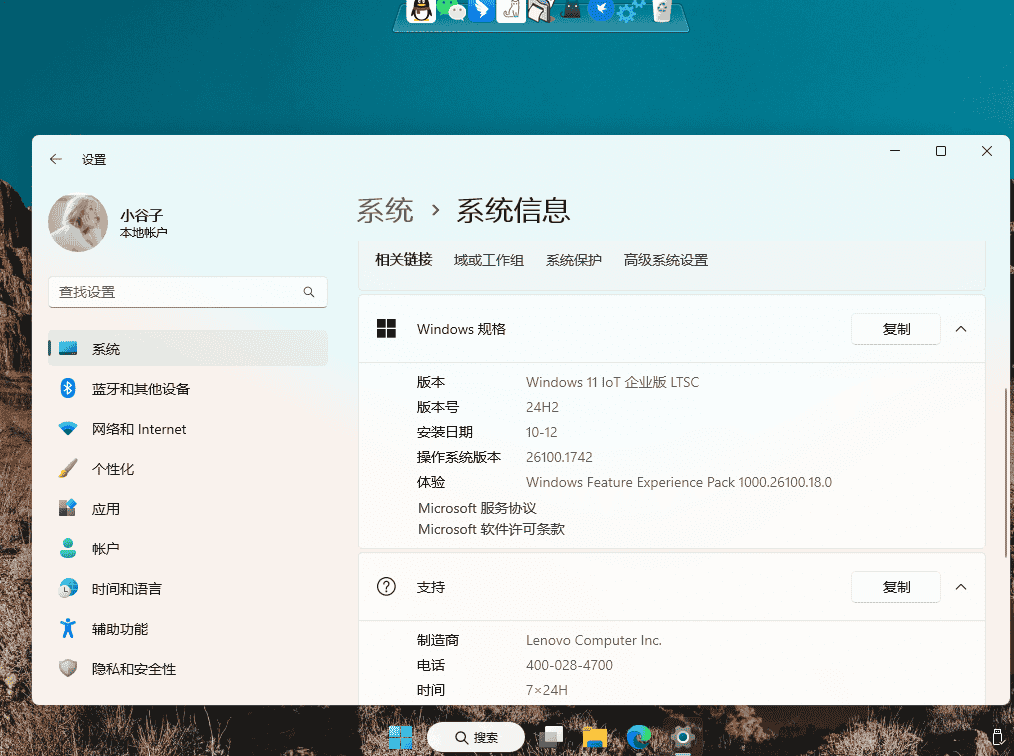Launch Microsoft Edge from the taskbar
Screen dimensions: 1014x756
638,737
